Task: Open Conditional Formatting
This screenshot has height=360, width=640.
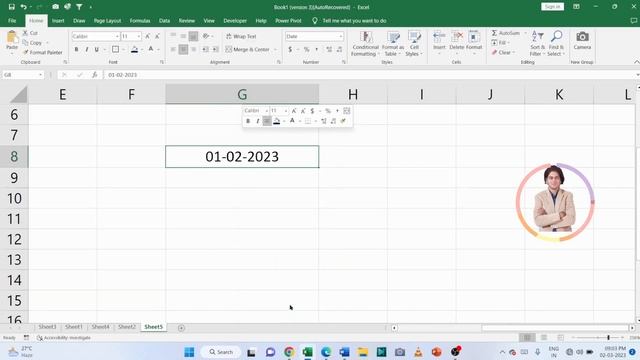Action: tap(366, 44)
